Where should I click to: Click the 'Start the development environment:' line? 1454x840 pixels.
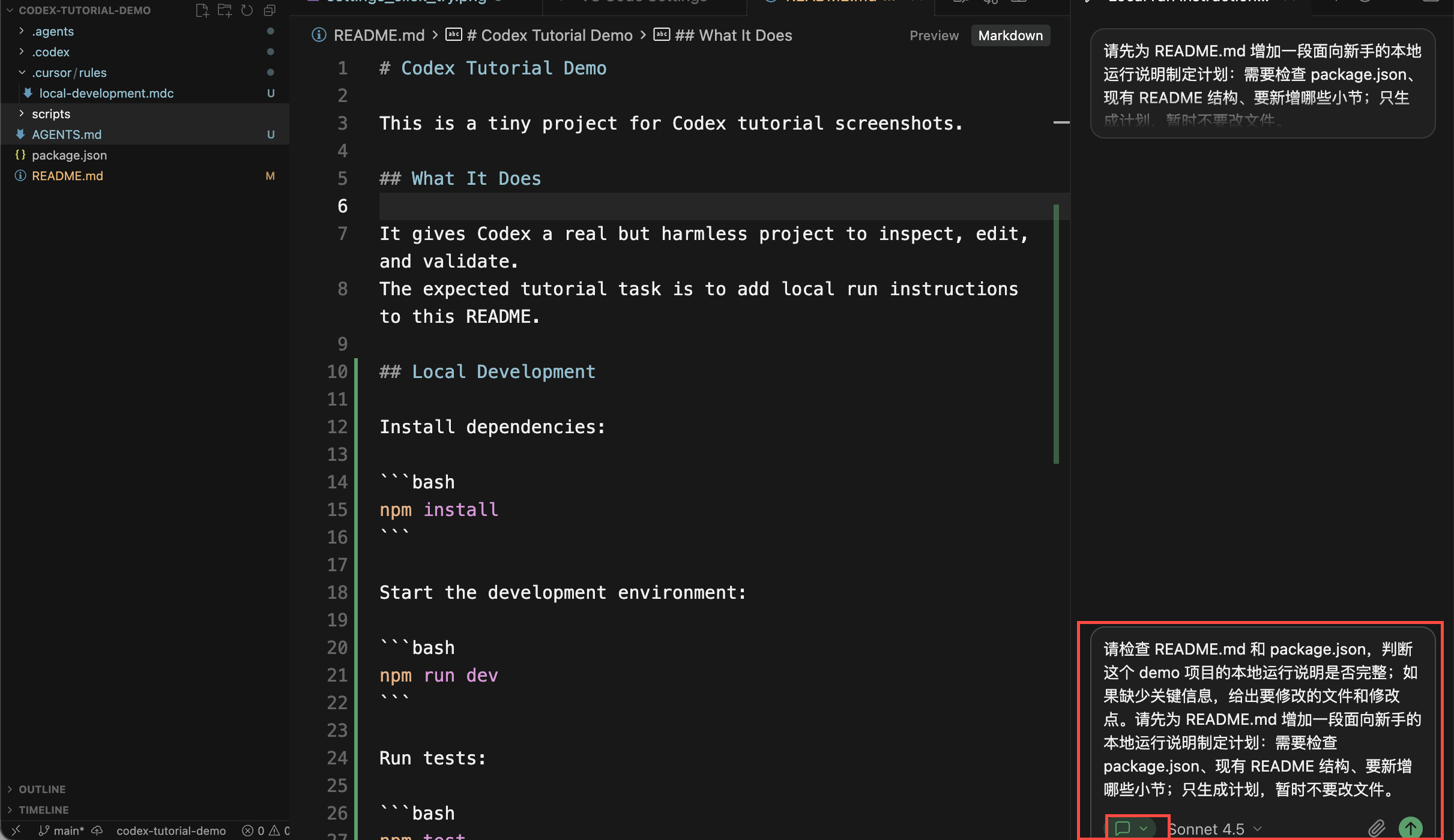(x=563, y=593)
